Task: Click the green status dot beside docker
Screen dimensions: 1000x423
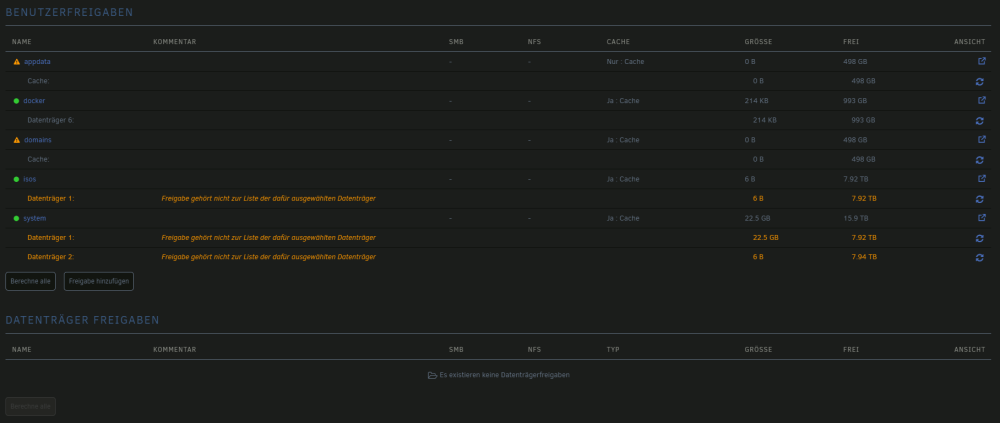Action: pyautogui.click(x=17, y=101)
